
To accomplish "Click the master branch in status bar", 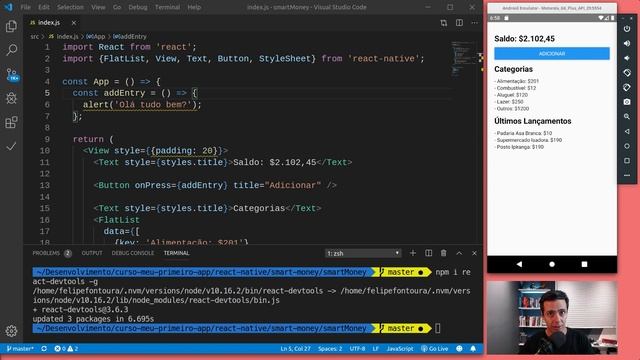I will [x=20, y=349].
